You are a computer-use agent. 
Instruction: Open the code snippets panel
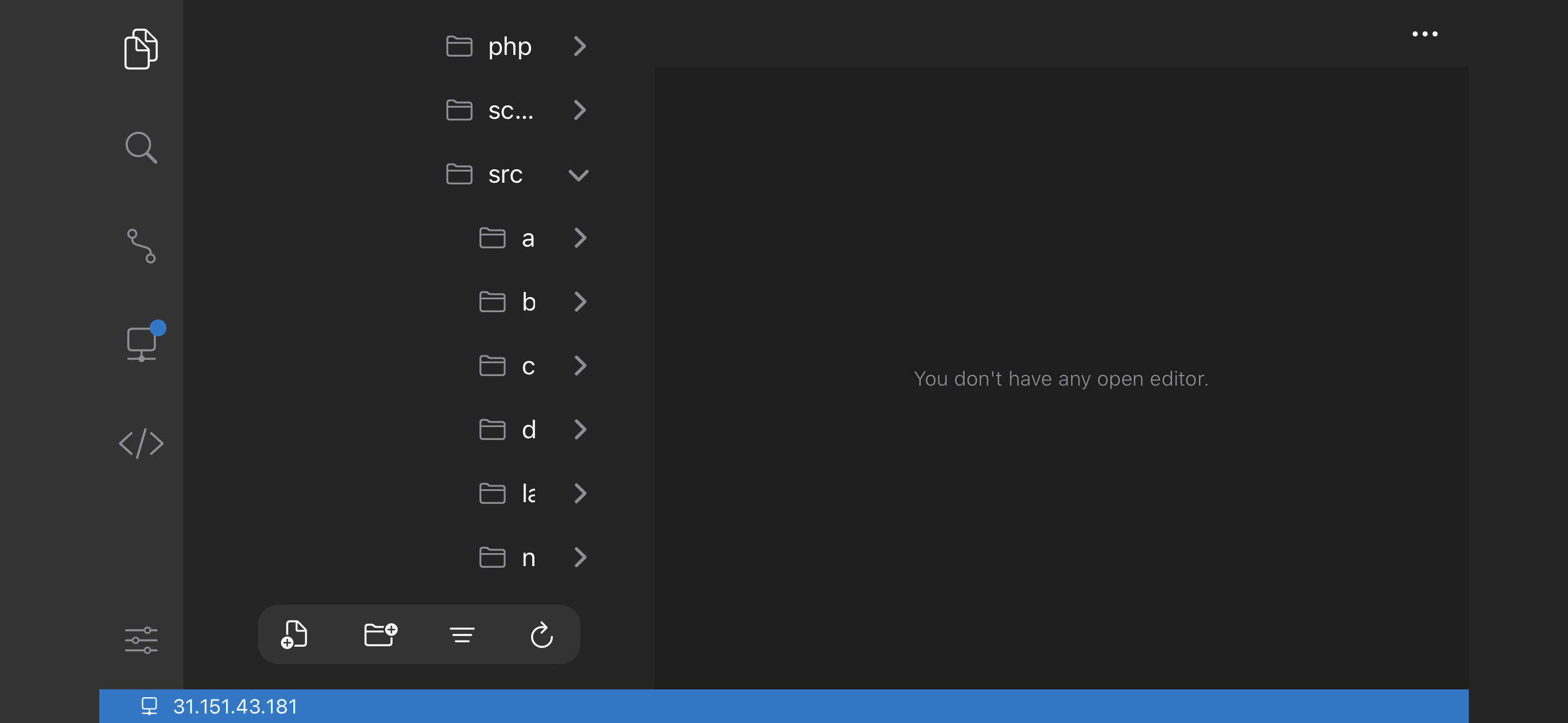click(141, 443)
